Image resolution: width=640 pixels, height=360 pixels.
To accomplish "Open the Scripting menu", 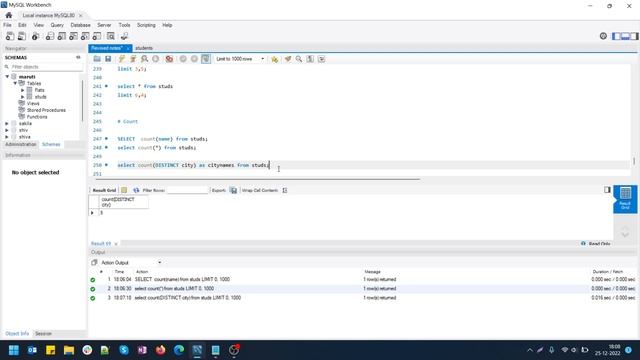I will tap(146, 25).
